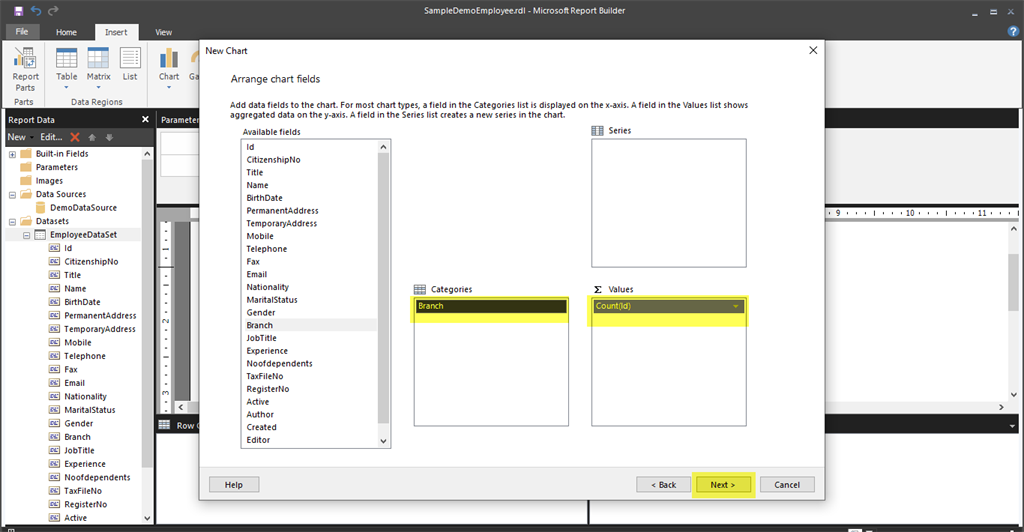Click the Help button in dialog
The image size is (1024, 532).
point(234,484)
